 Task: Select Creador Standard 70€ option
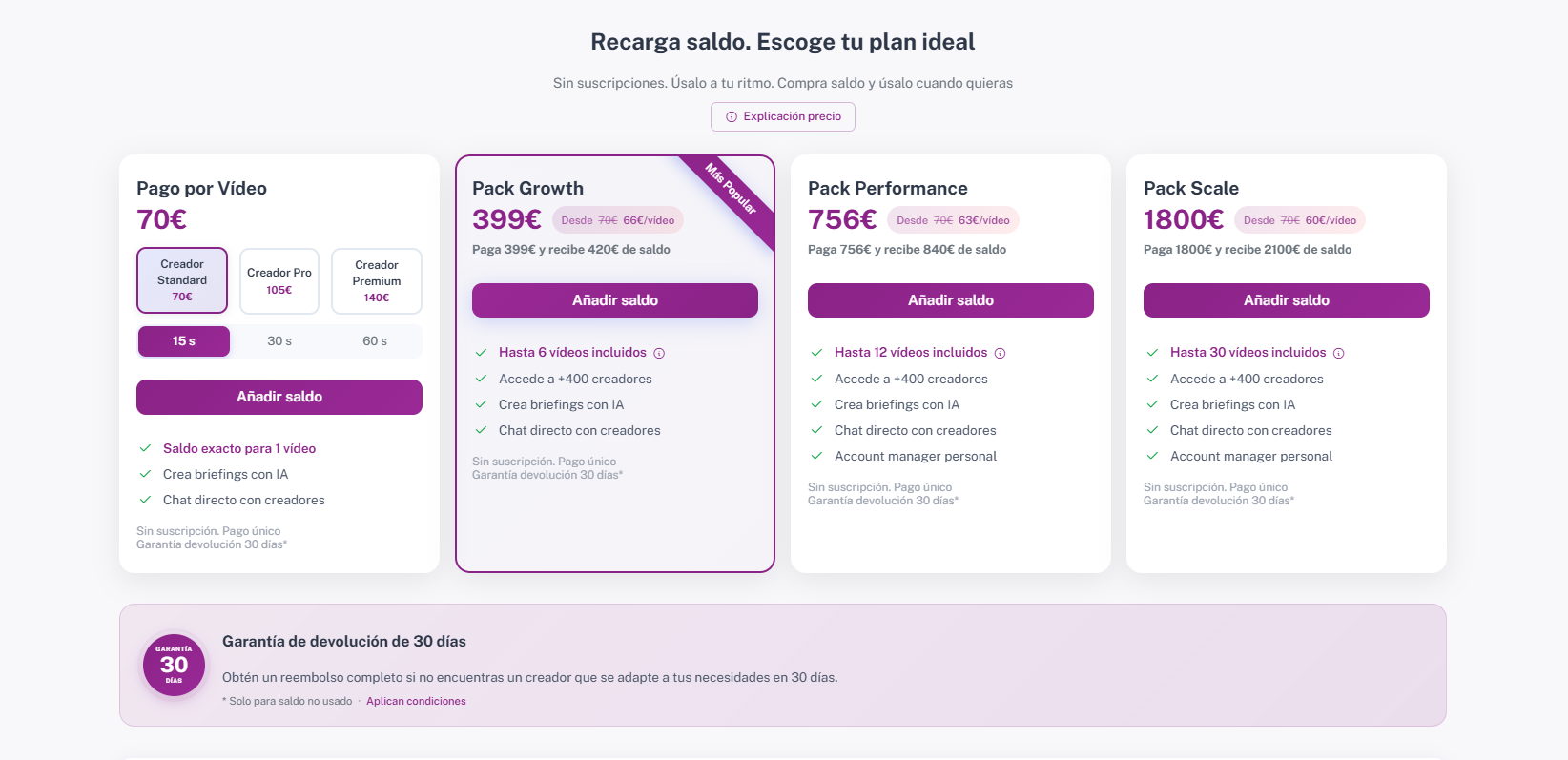pyautogui.click(x=182, y=280)
